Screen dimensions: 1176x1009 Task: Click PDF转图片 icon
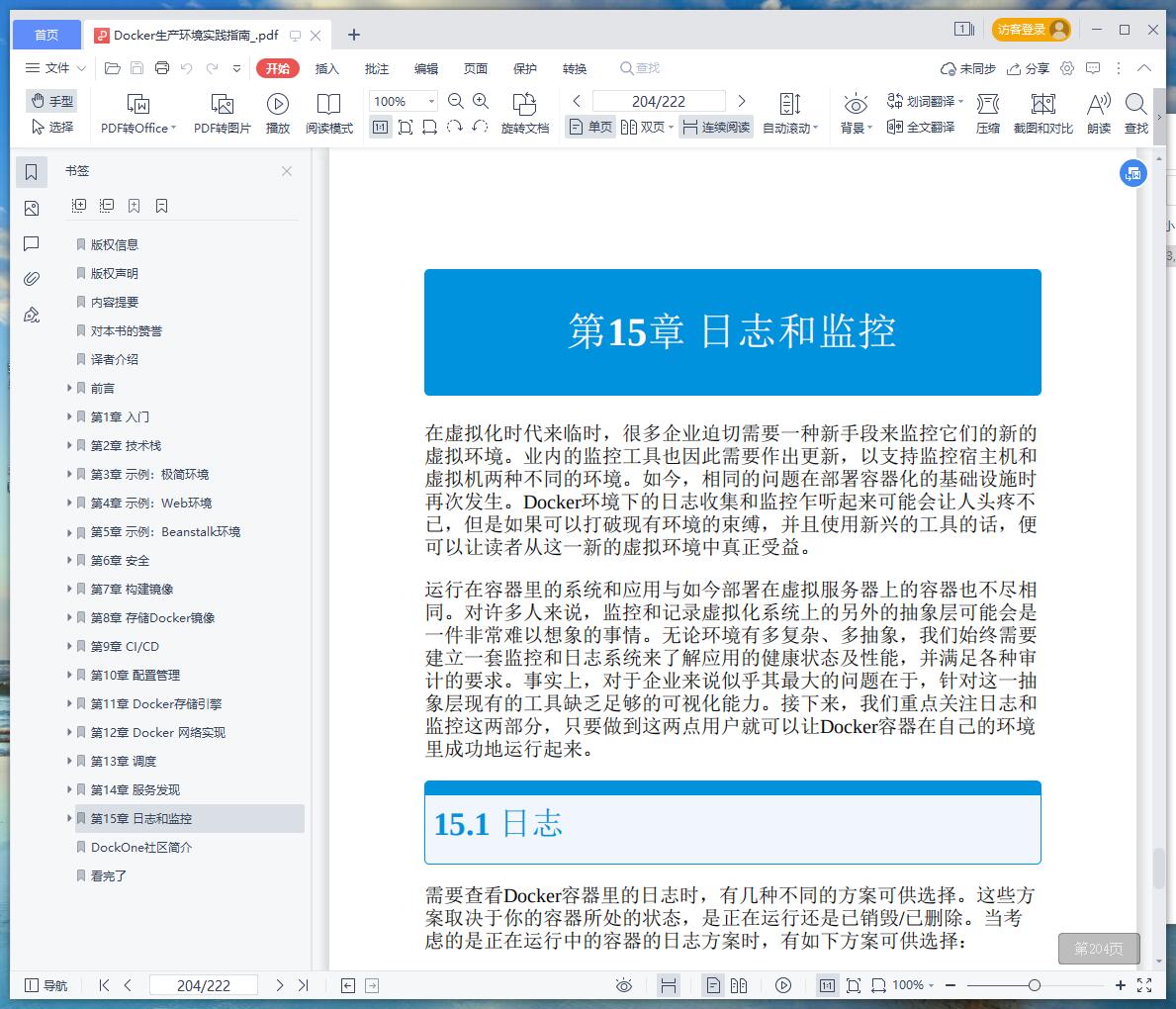point(222,114)
